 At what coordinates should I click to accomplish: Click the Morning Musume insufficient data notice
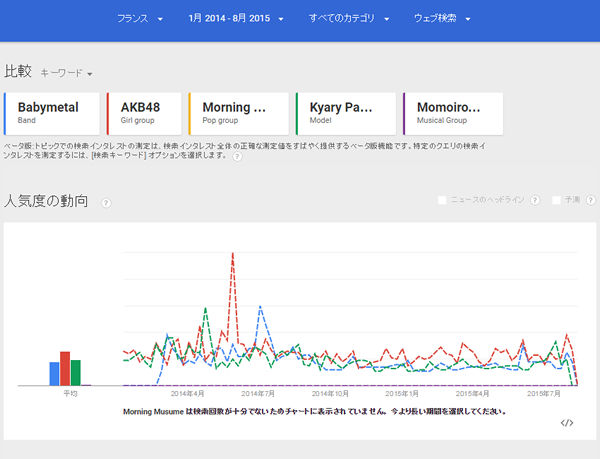315,412
